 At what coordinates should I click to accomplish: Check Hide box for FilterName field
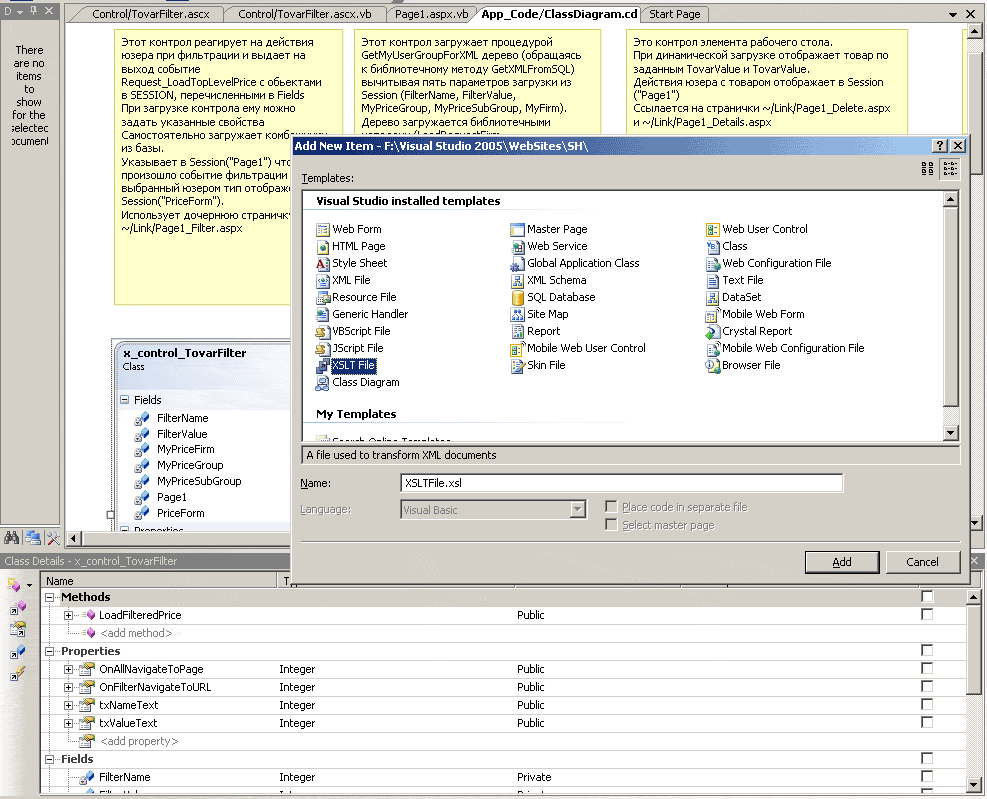pyautogui.click(x=927, y=776)
